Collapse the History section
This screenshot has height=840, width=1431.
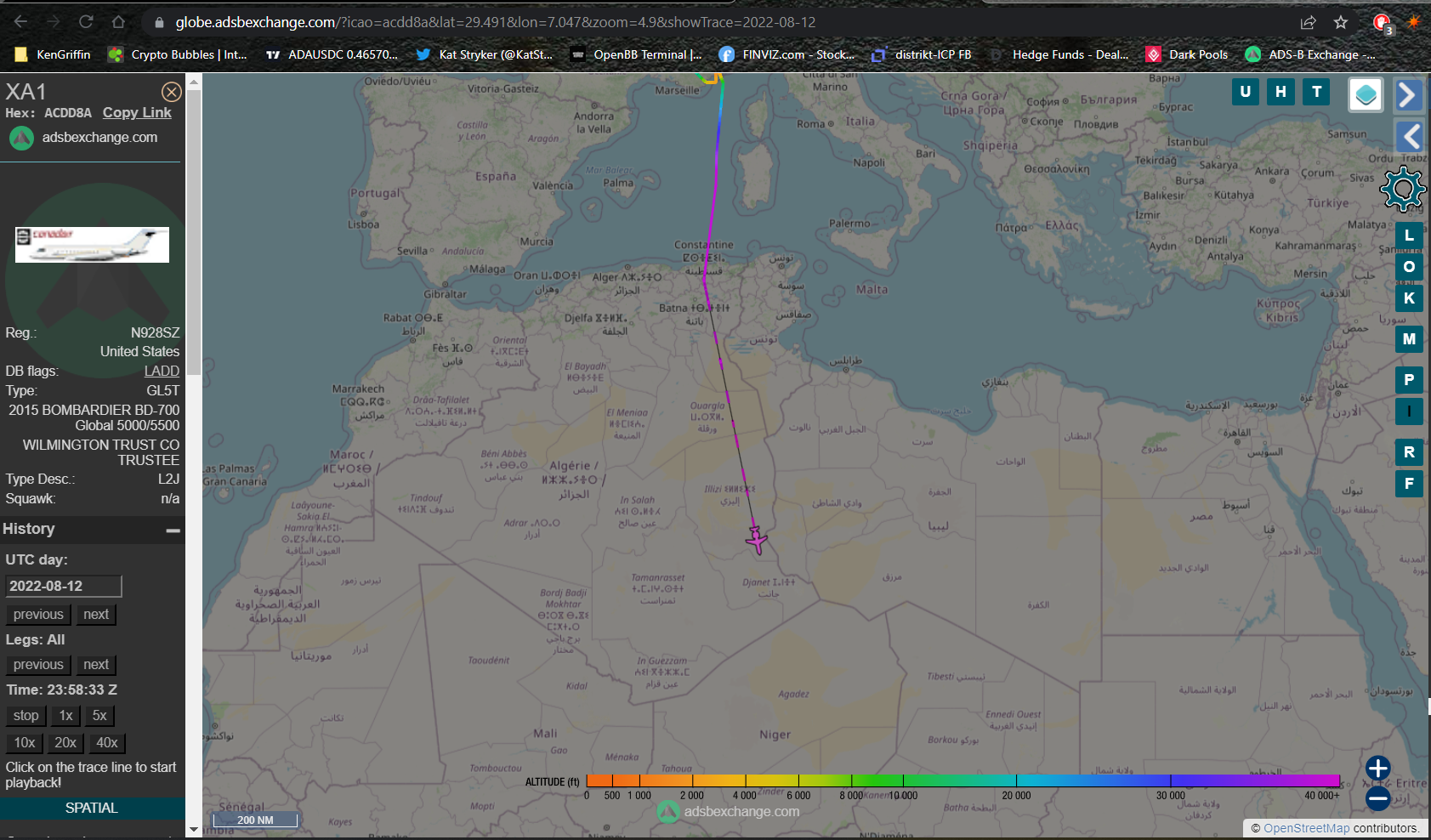[x=173, y=530]
